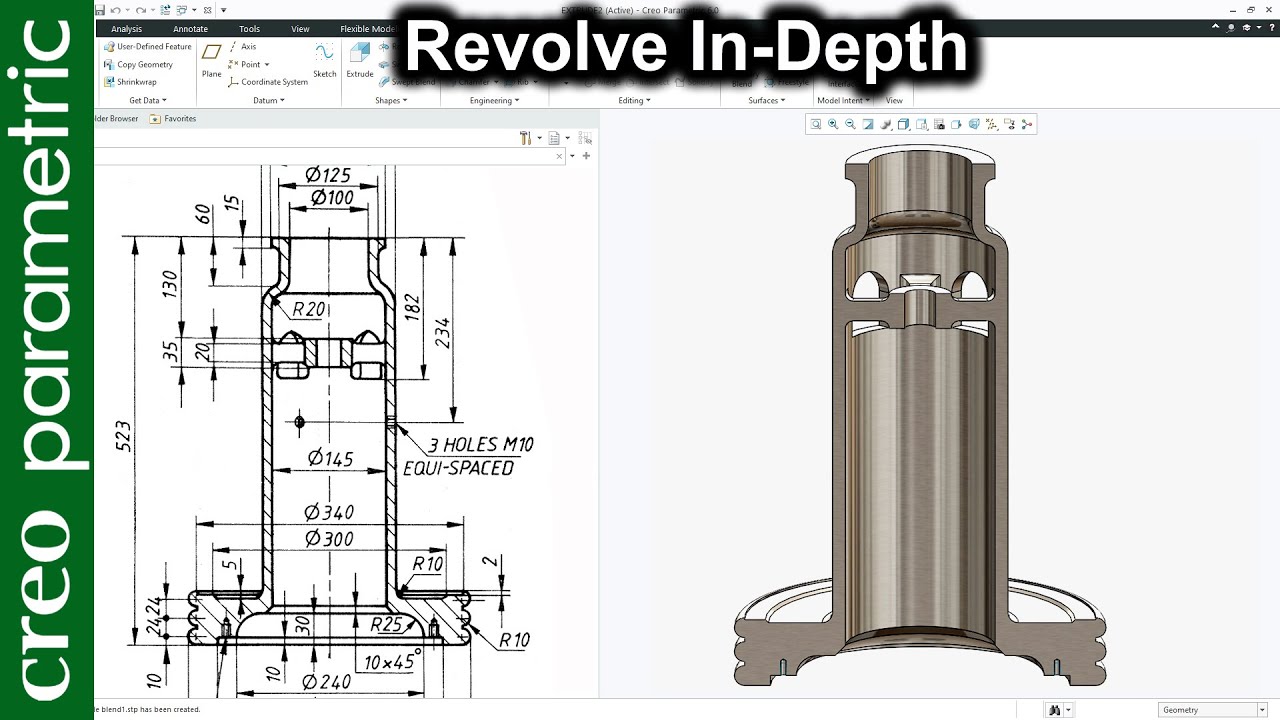Expand the Shapes group menu
The width and height of the screenshot is (1280, 720).
391,100
